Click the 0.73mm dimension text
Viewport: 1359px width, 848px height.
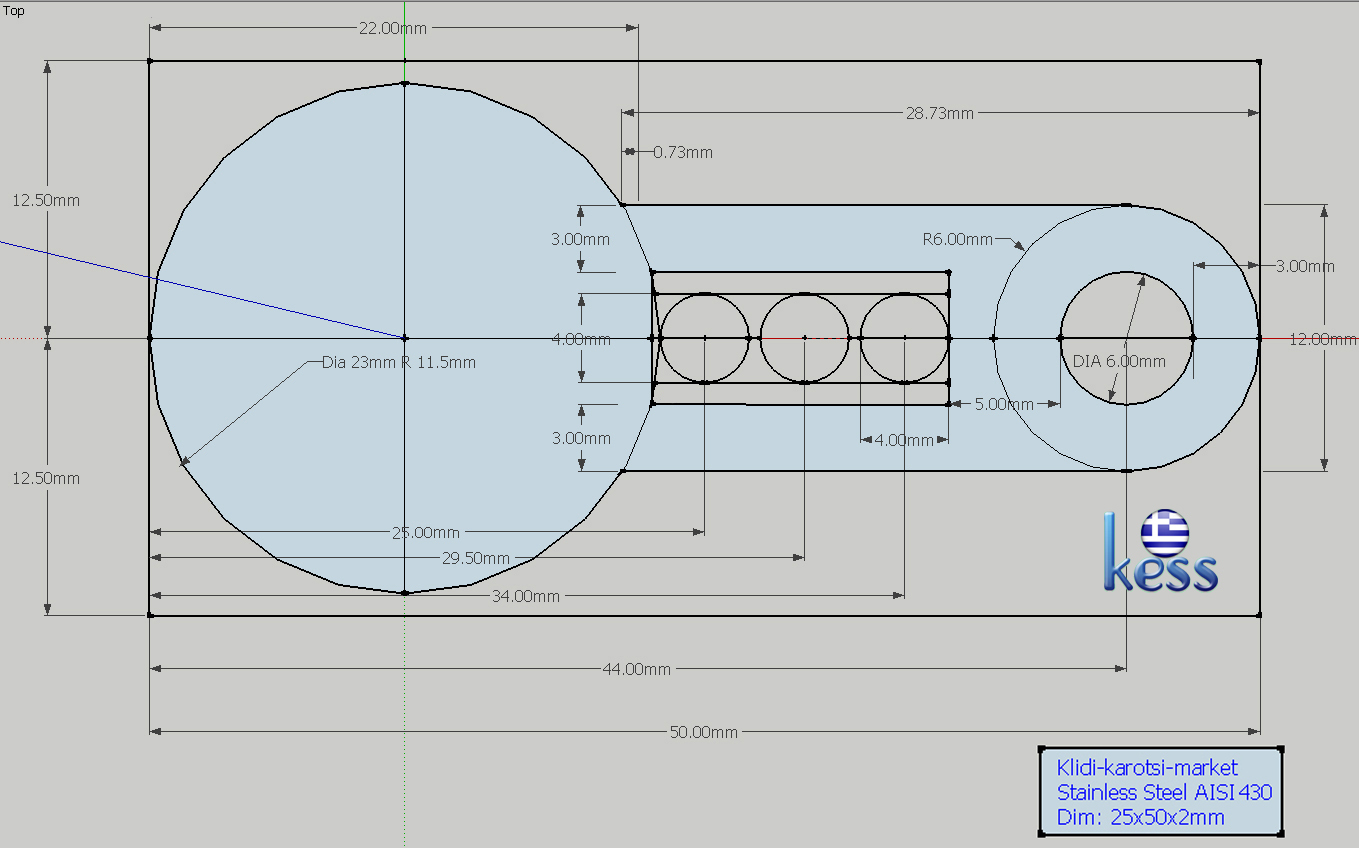pyautogui.click(x=683, y=152)
